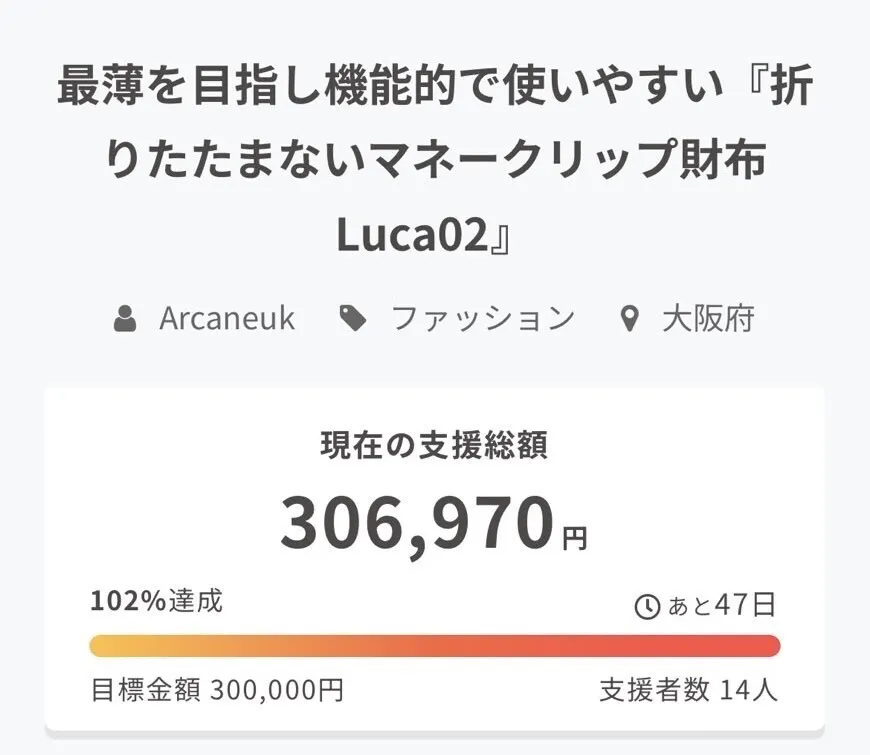Open the Arcaneuk creator profile link
This screenshot has height=755, width=870.
[227, 319]
